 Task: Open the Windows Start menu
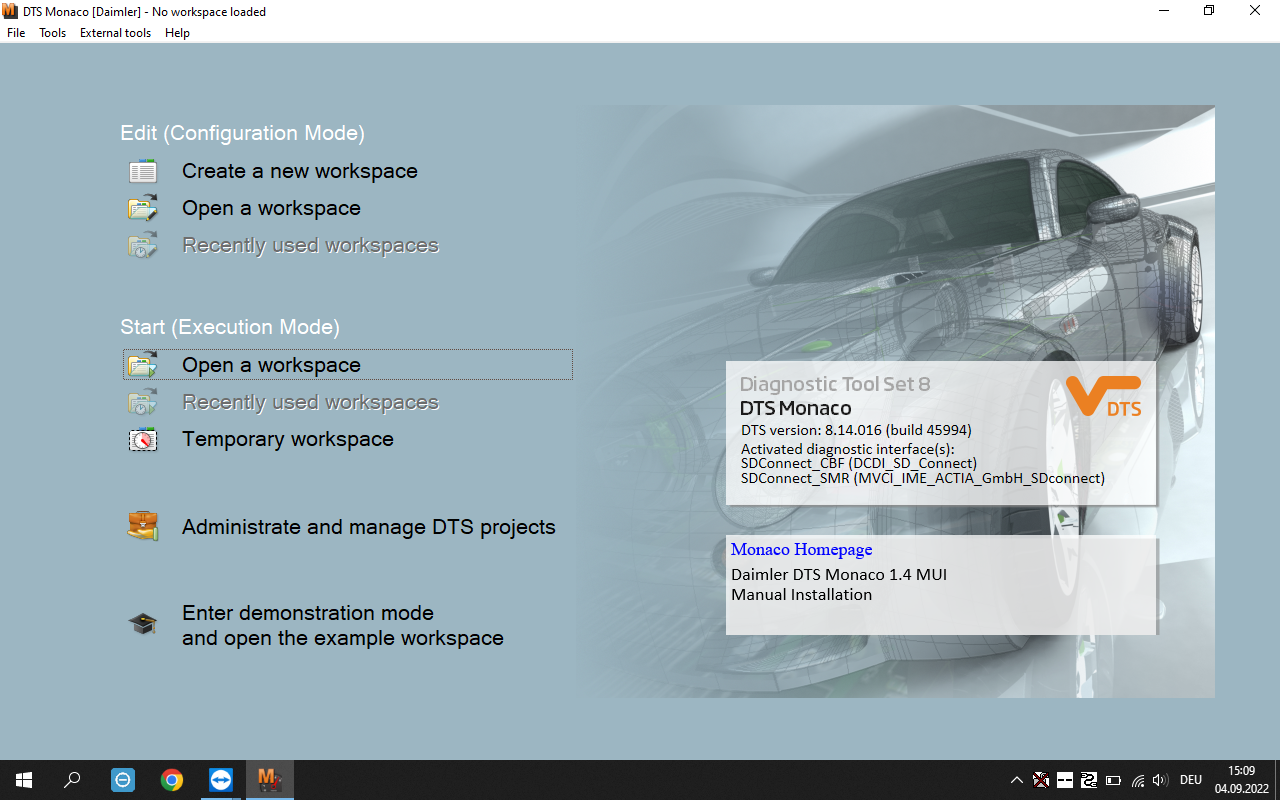pyautogui.click(x=24, y=780)
